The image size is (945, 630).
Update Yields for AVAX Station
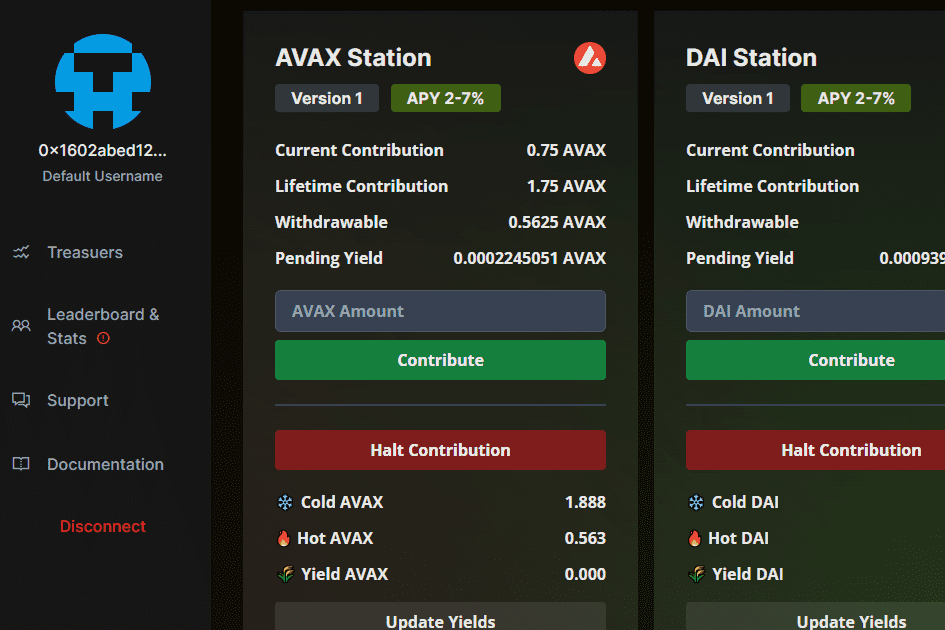[441, 617]
